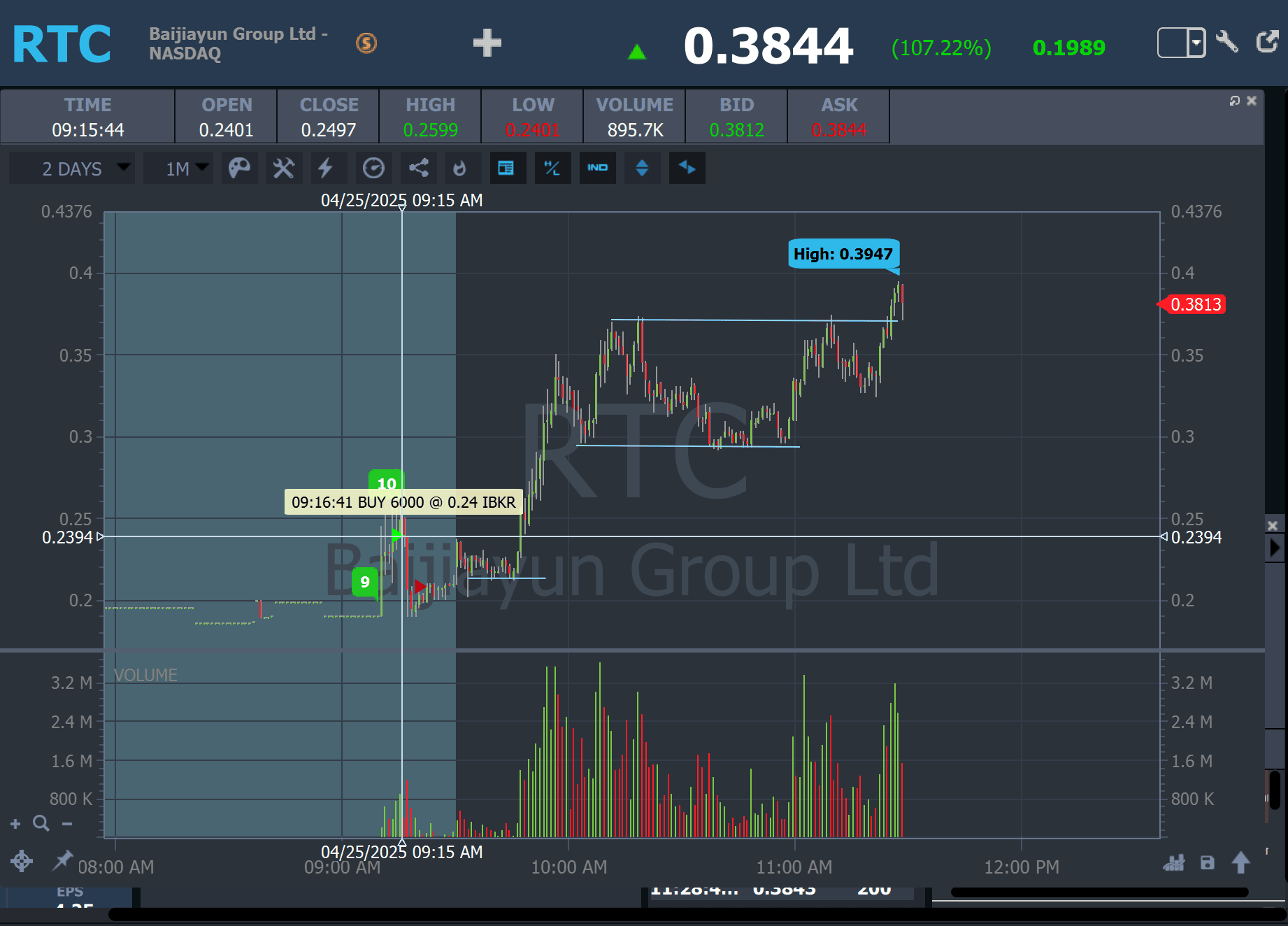This screenshot has height=926, width=1288.
Task: Click the green trade marker labeled 9
Action: 365,582
